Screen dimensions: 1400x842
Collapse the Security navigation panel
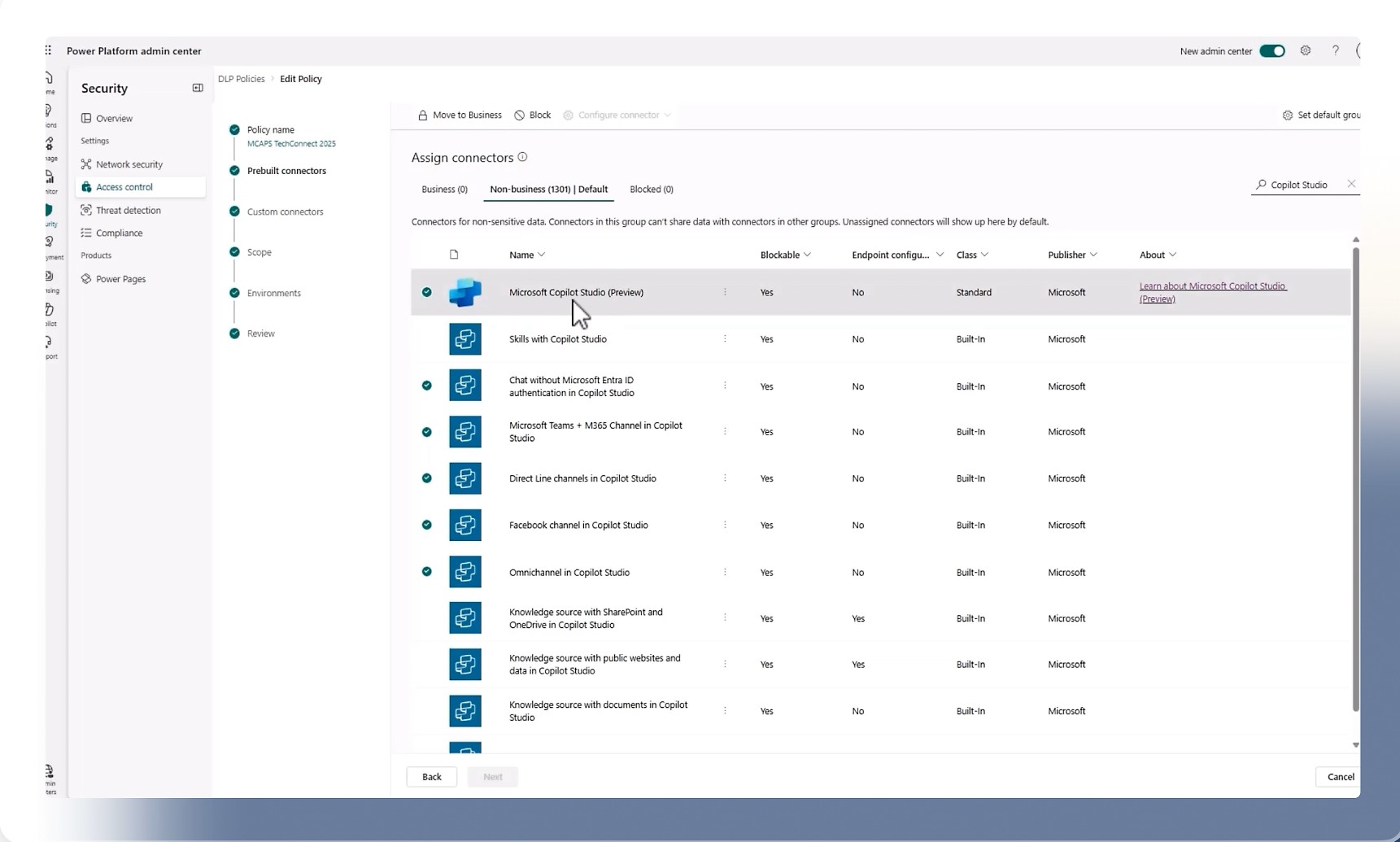pos(198,88)
